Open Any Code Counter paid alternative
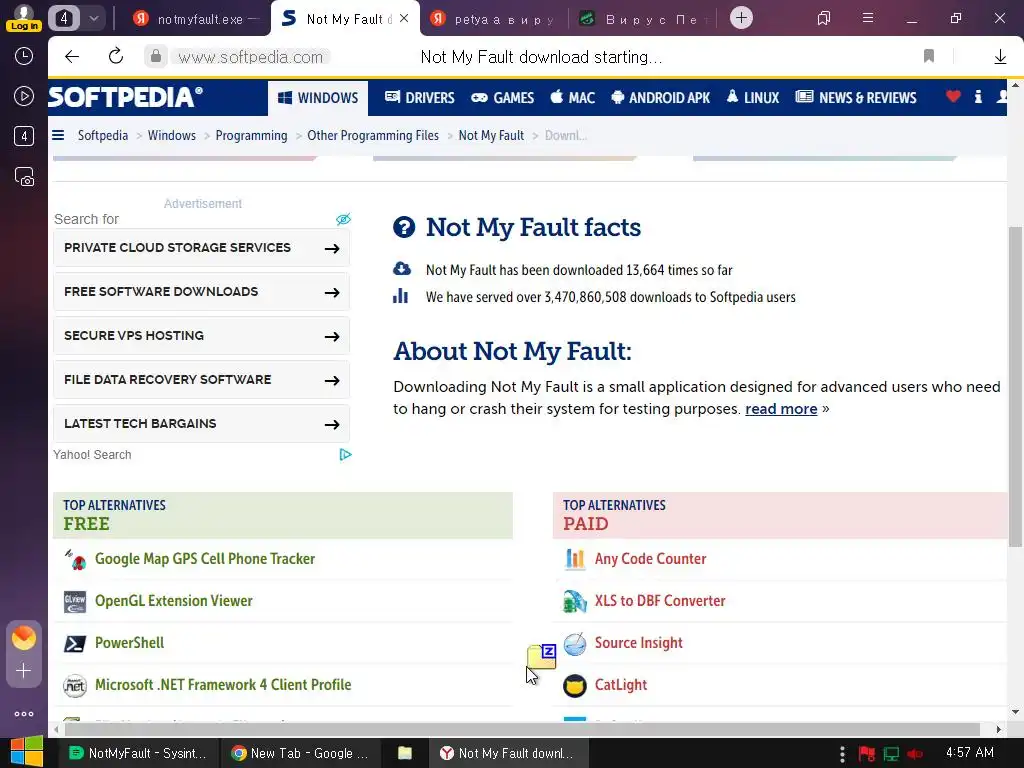The height and width of the screenshot is (768, 1024). pos(650,559)
